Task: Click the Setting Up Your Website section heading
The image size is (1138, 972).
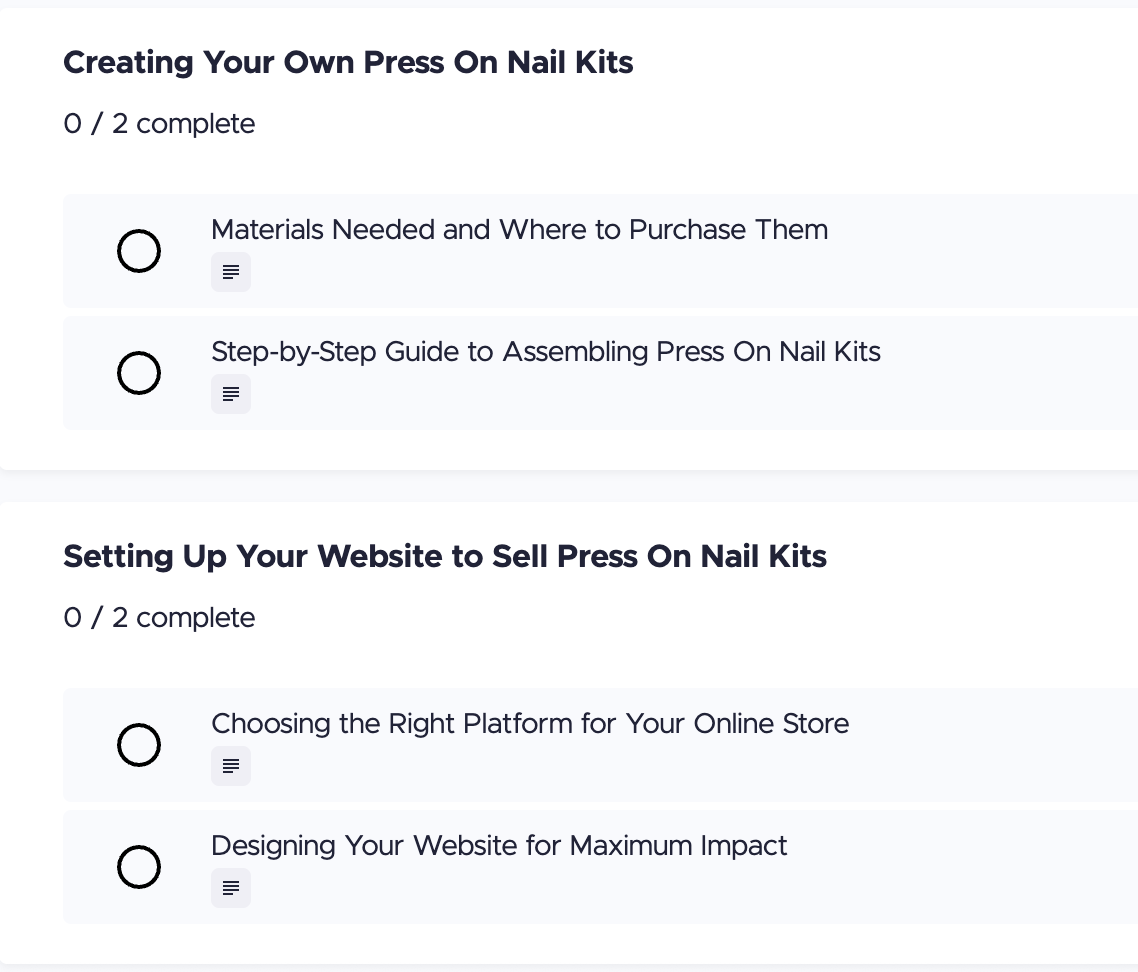Action: (x=446, y=556)
